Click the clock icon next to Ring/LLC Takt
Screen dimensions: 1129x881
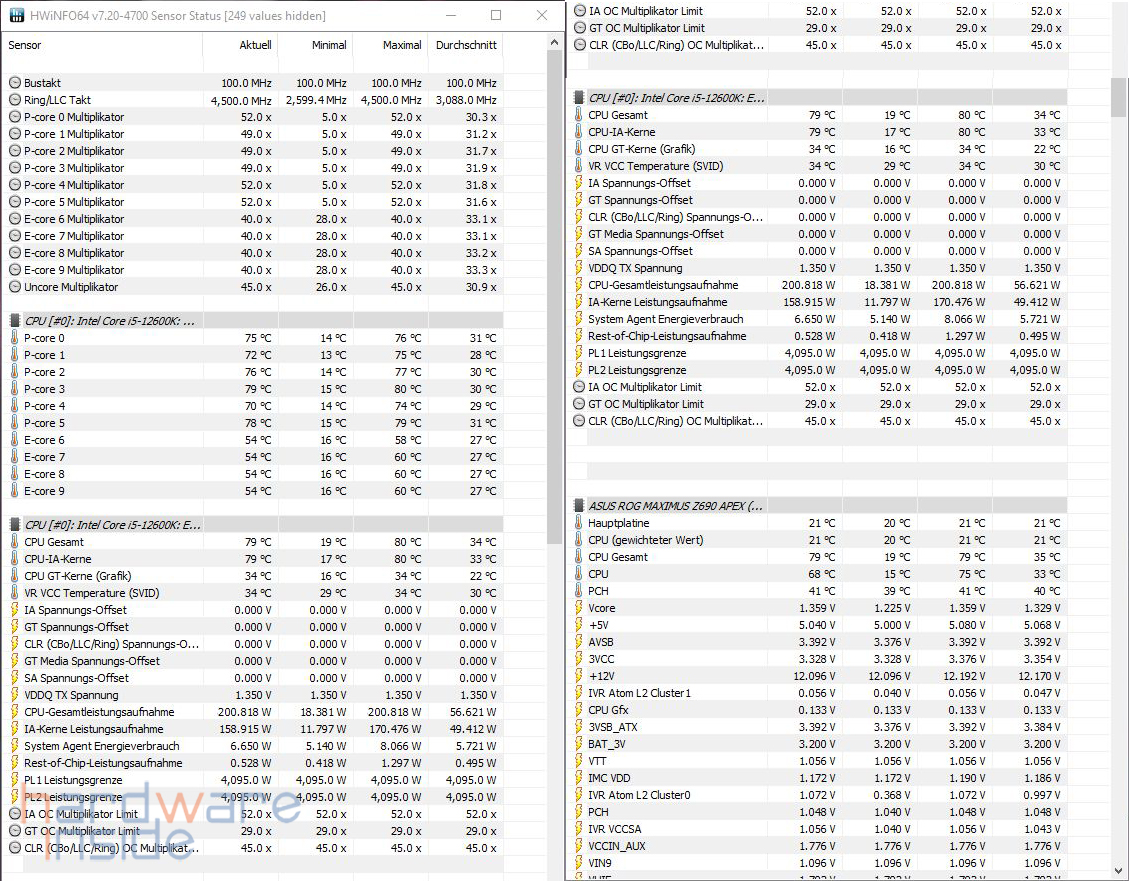[x=14, y=100]
